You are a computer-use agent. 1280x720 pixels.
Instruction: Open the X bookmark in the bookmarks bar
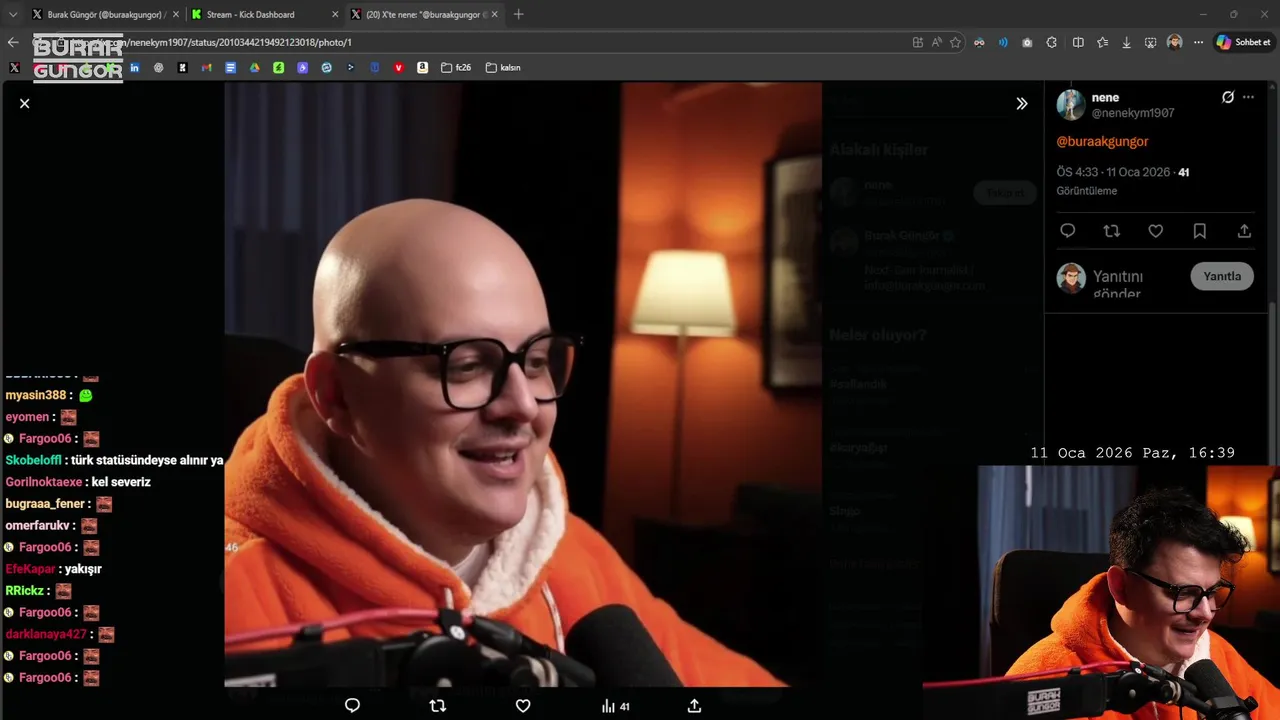click(x=14, y=68)
